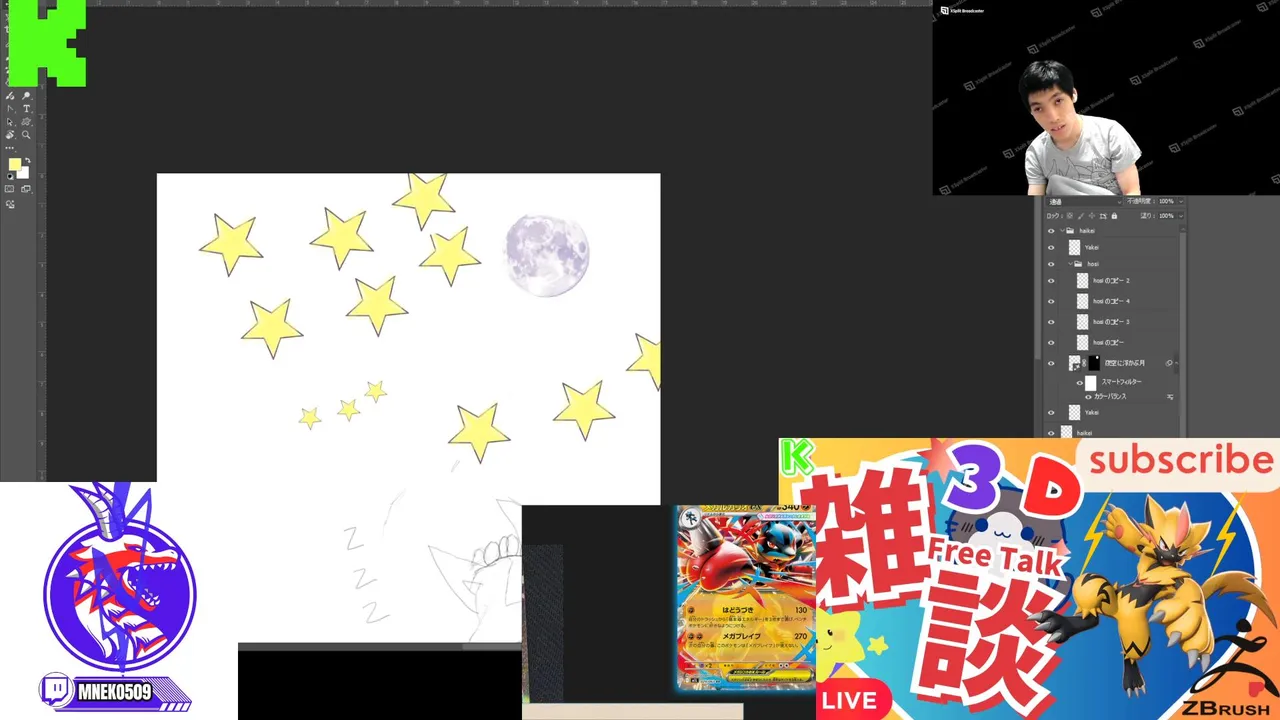This screenshot has width=1280, height=720.
Task: Hide the top haikei group
Action: pos(1052,230)
